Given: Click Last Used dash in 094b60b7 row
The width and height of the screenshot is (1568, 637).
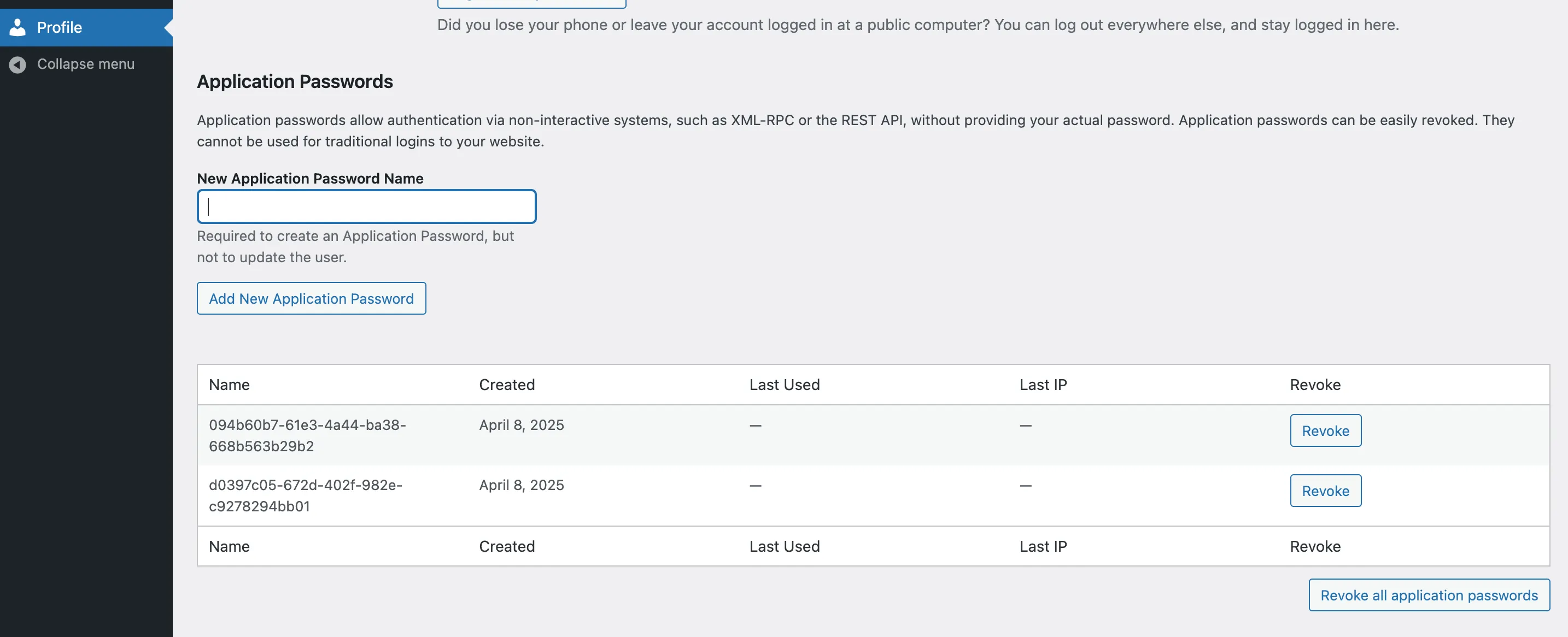Looking at the screenshot, I should pyautogui.click(x=755, y=425).
